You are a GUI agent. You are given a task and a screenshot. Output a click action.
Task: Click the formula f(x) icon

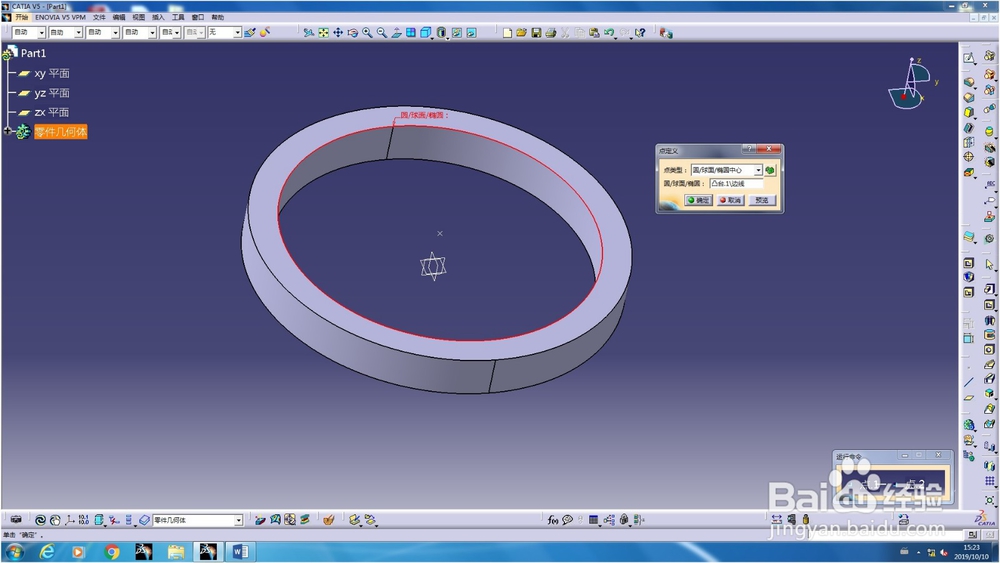(552, 520)
